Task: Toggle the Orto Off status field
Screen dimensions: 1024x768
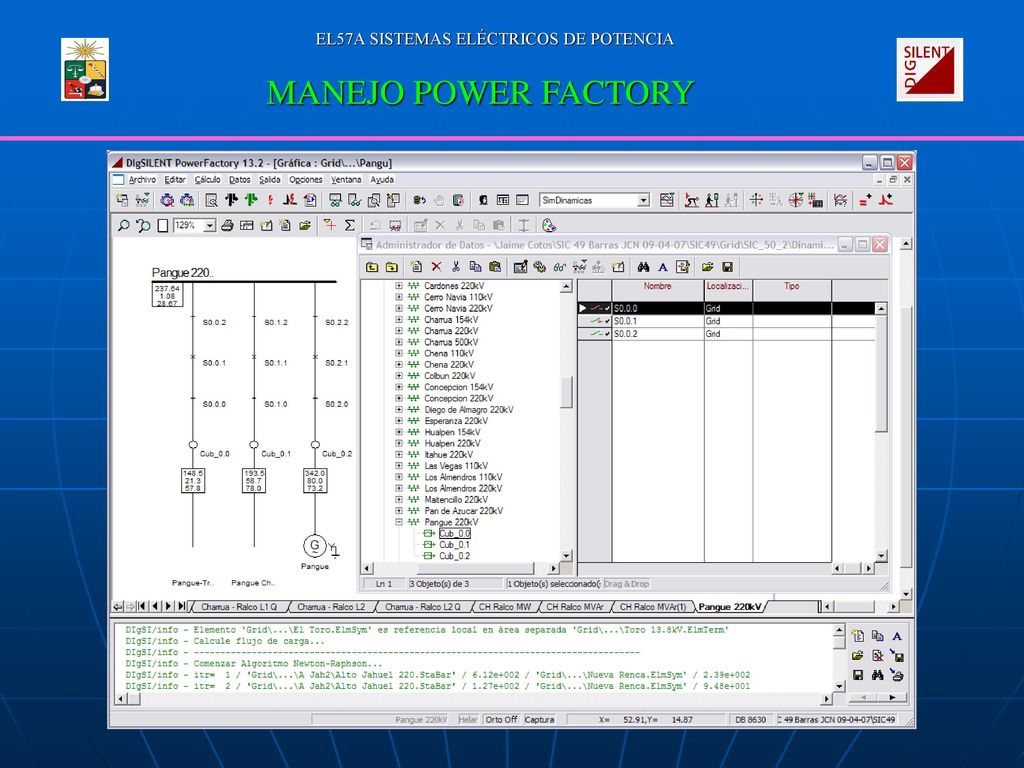Action: (502, 720)
